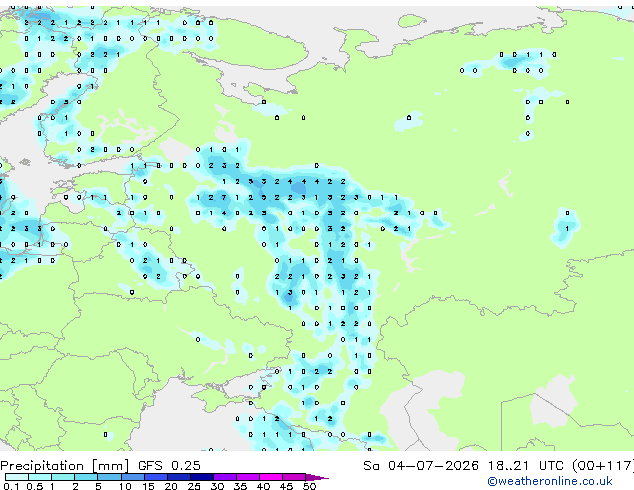Click legend scale label "15"
This screenshot has height=490, width=634.
(x=148, y=486)
